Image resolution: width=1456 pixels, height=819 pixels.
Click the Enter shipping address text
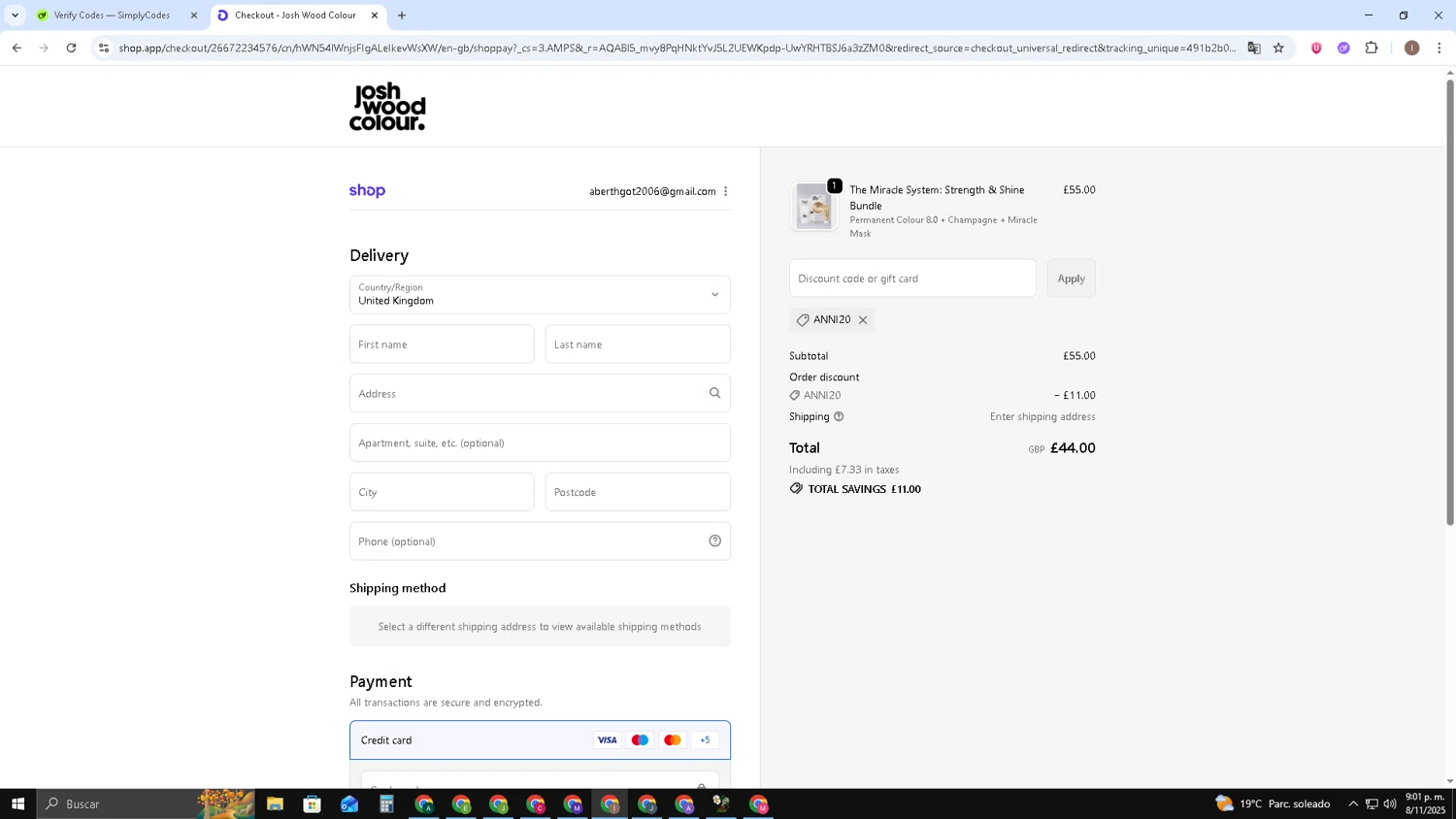click(1042, 417)
